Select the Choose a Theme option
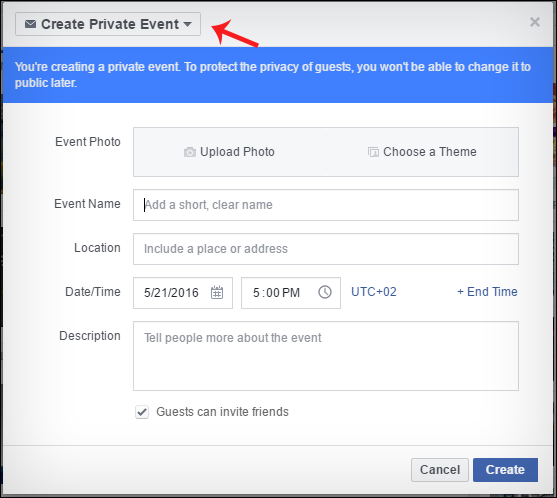Image resolution: width=557 pixels, height=498 pixels. (422, 152)
